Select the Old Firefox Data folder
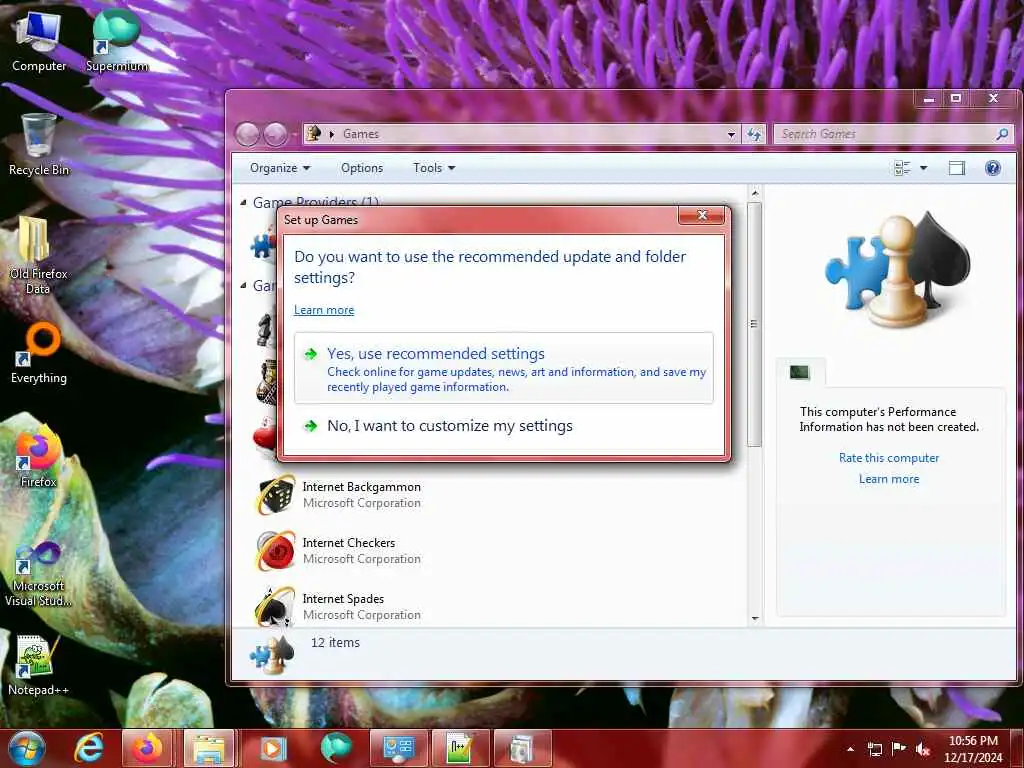Viewport: 1024px width, 768px height. [38, 255]
